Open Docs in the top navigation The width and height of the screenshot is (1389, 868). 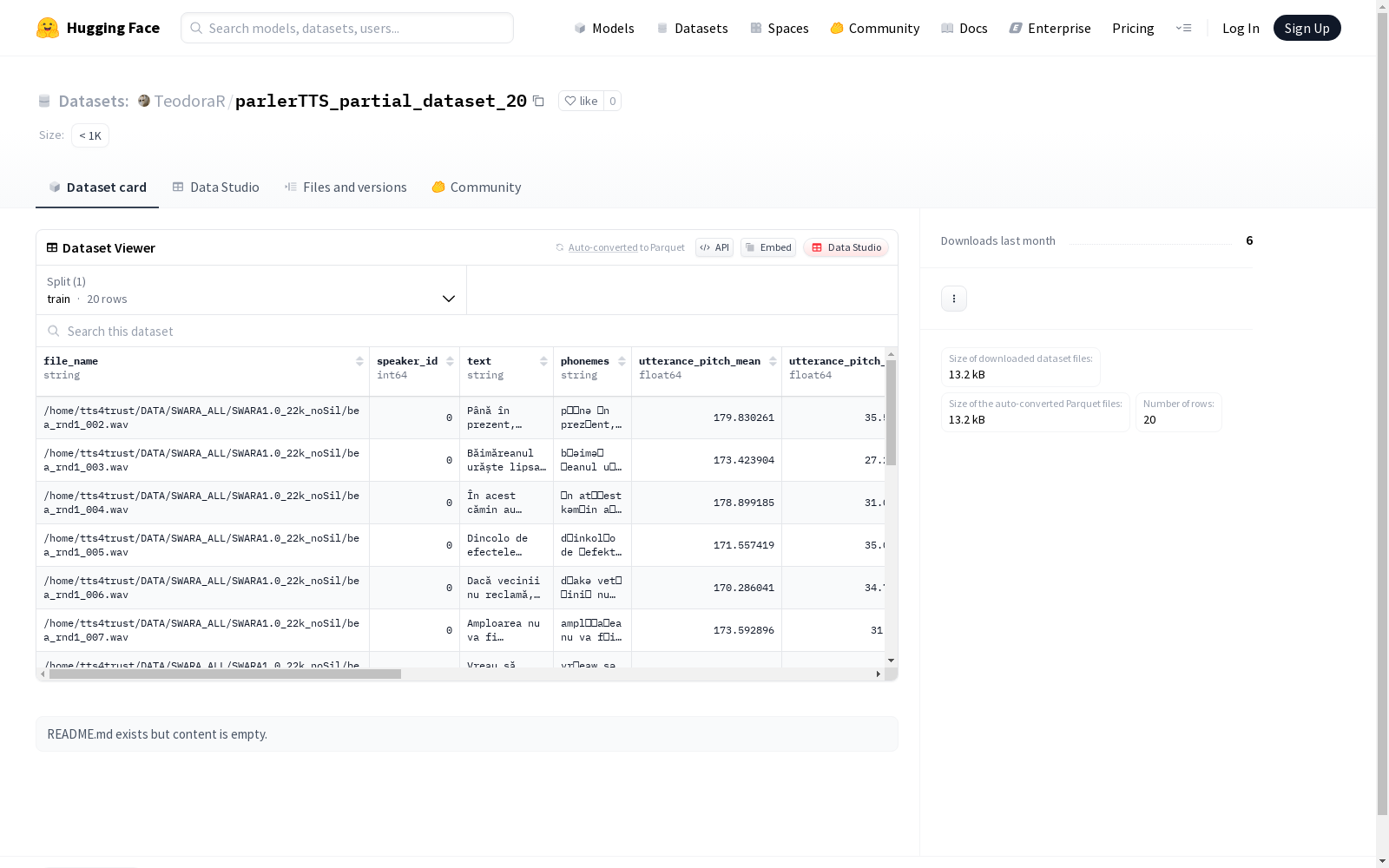pos(964,28)
